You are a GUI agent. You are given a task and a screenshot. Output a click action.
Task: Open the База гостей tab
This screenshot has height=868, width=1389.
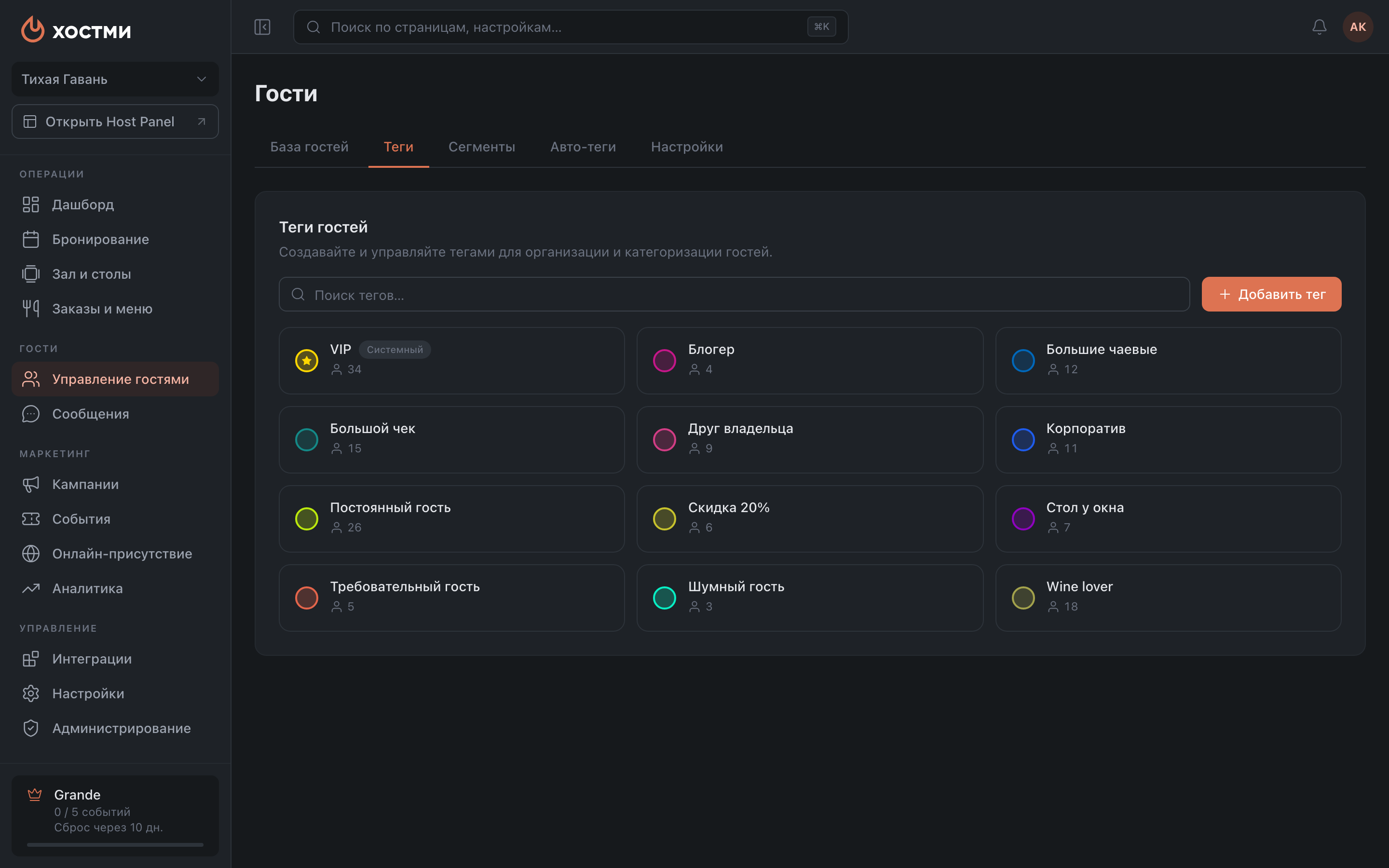point(309,147)
